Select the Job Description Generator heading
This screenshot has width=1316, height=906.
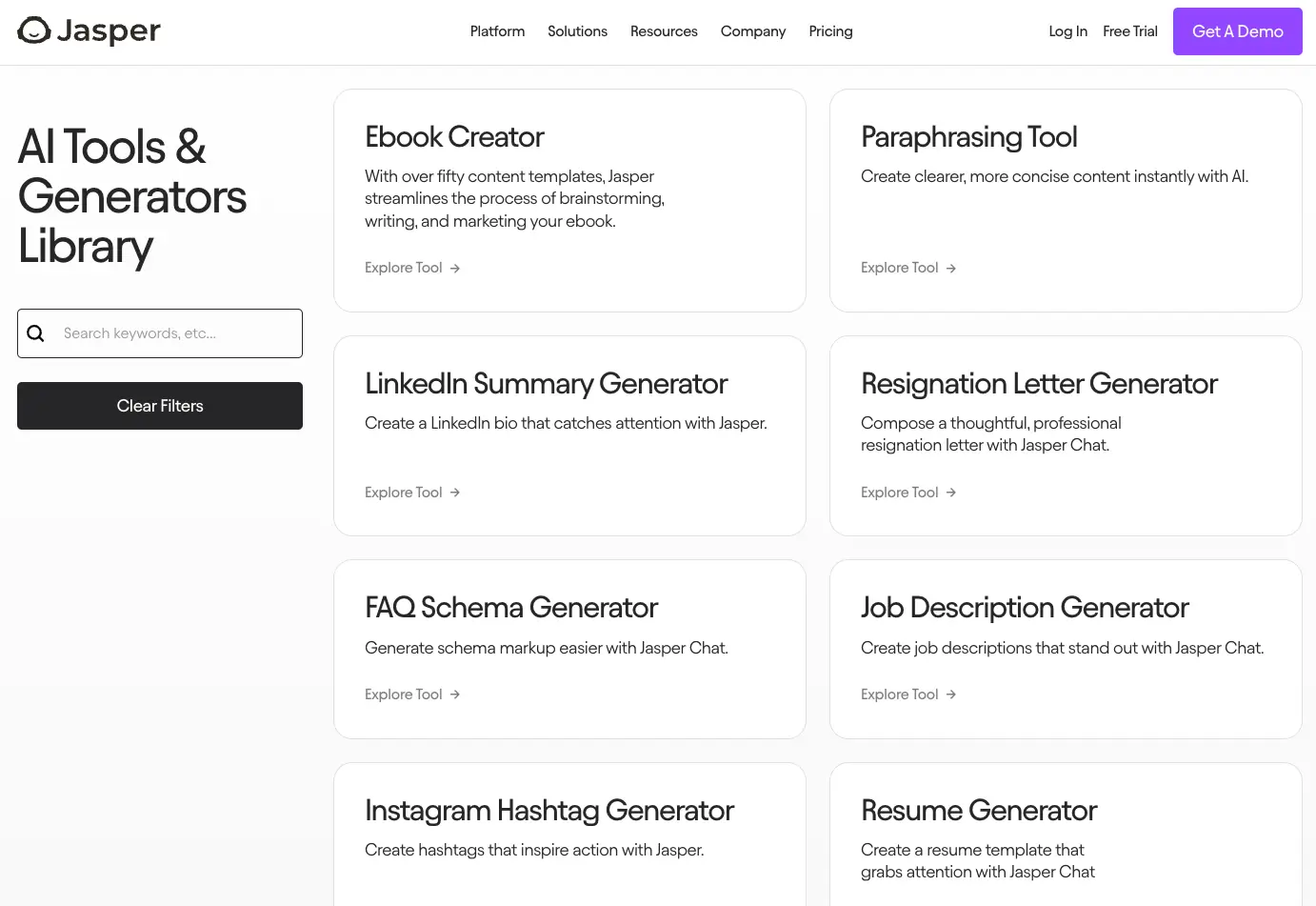[x=1025, y=608]
